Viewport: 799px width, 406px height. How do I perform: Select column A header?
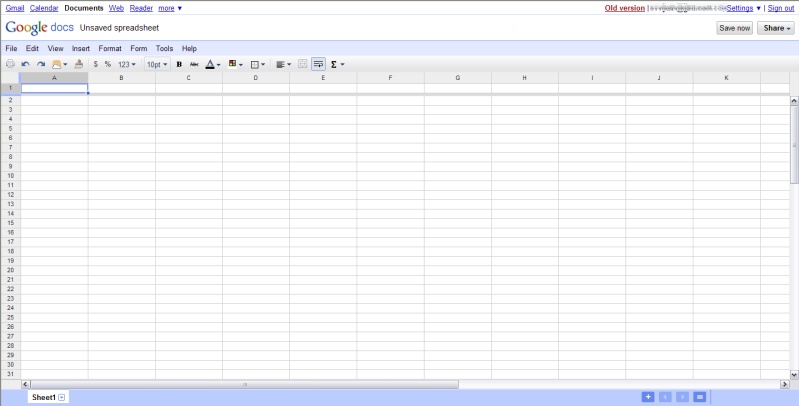[54, 78]
